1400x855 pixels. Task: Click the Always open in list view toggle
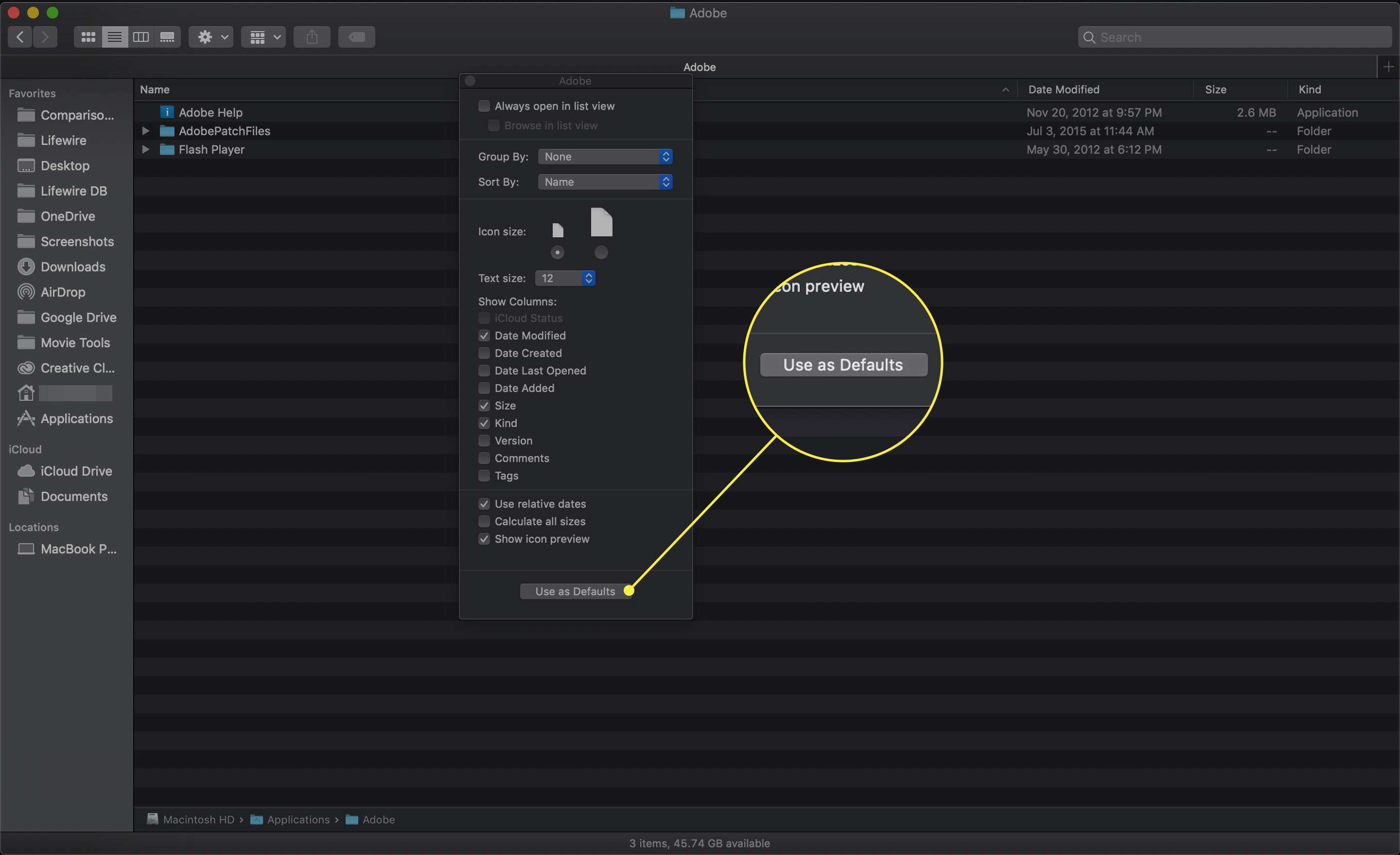[483, 107]
